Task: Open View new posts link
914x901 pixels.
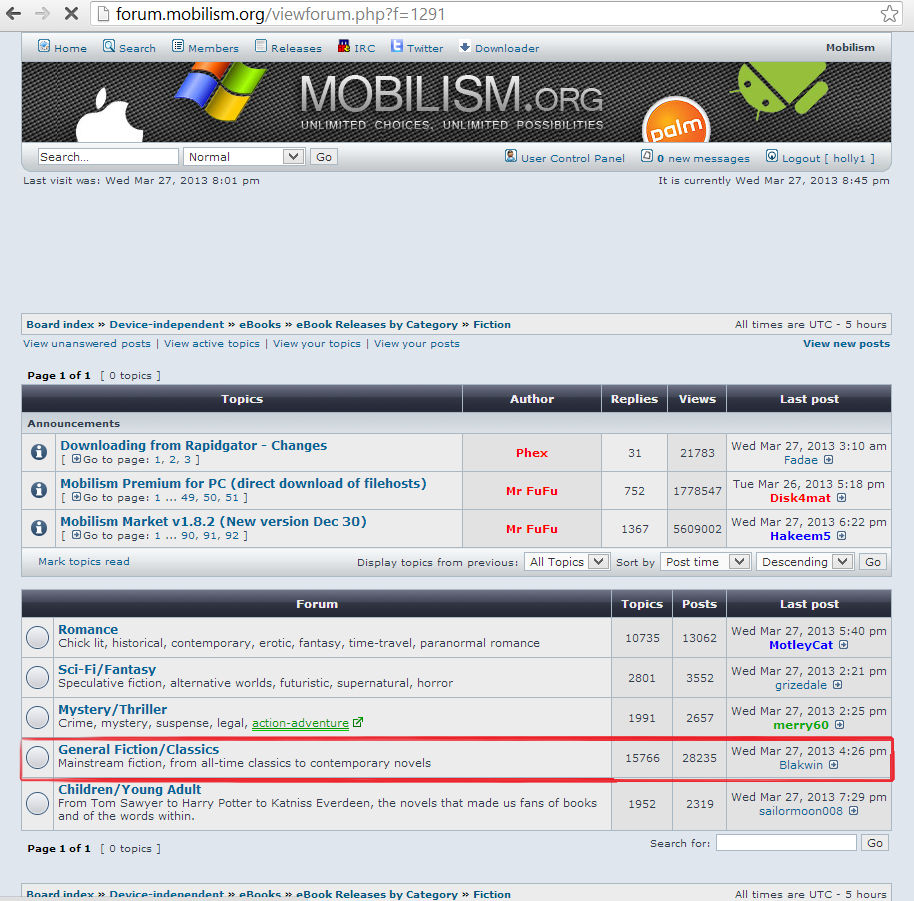Action: (846, 344)
